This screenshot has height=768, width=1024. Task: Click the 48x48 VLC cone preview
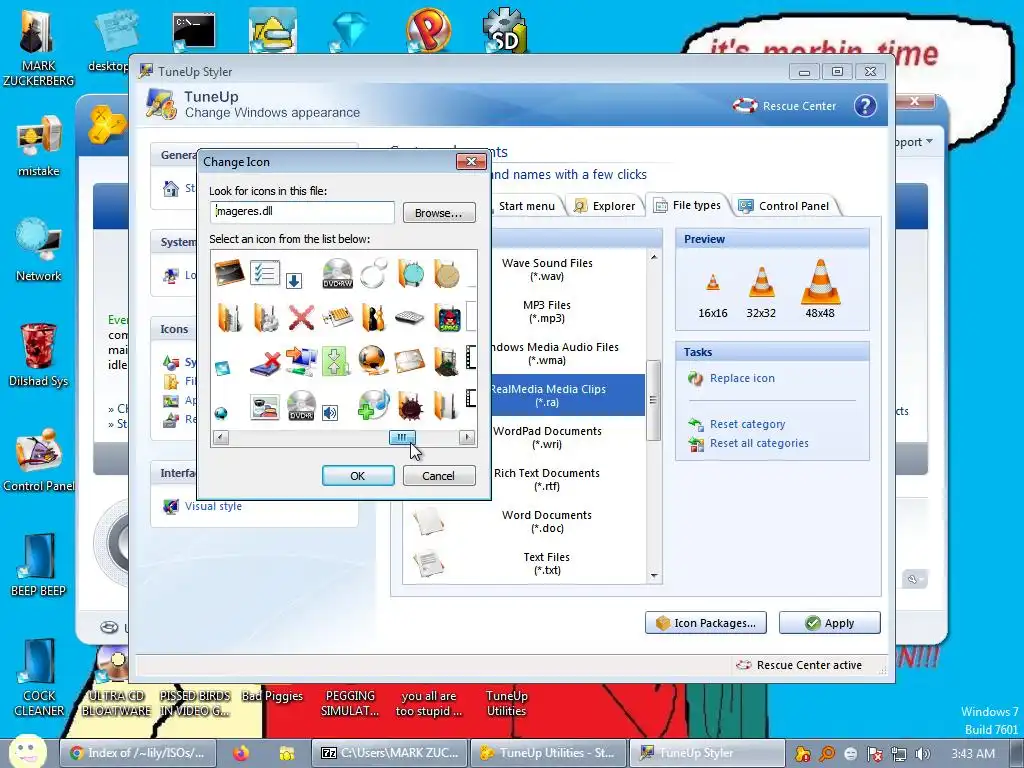point(820,282)
